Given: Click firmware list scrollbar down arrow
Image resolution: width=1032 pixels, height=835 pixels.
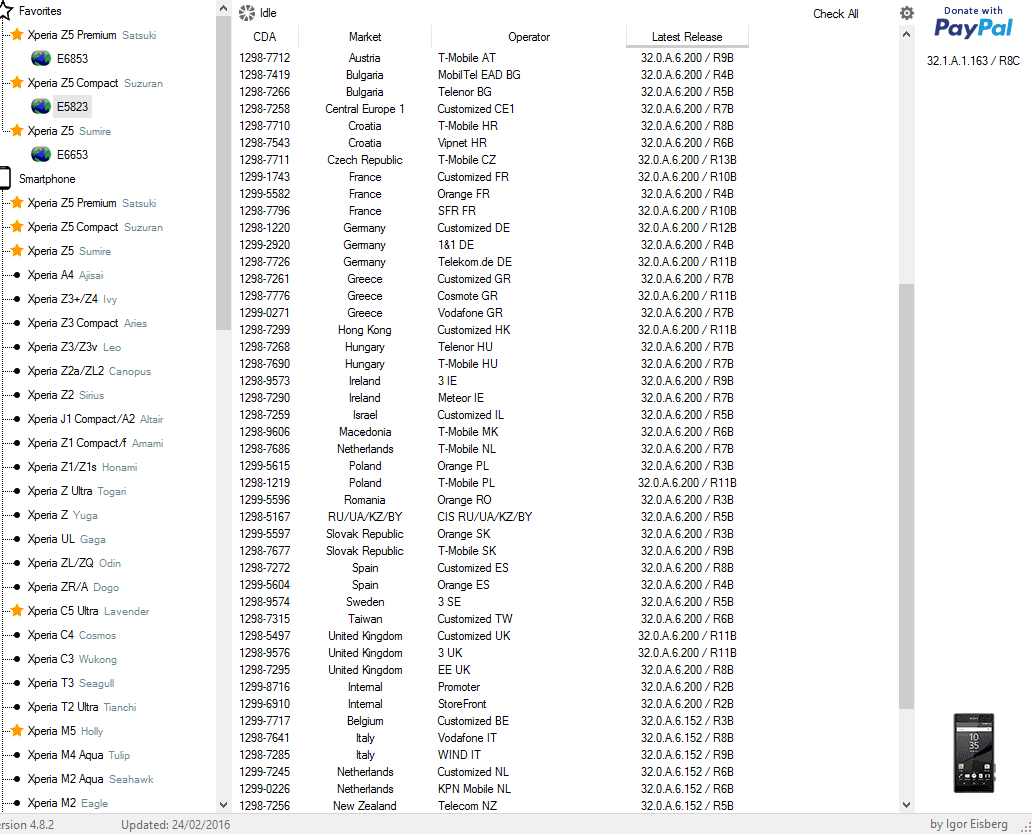Looking at the screenshot, I should pos(906,804).
